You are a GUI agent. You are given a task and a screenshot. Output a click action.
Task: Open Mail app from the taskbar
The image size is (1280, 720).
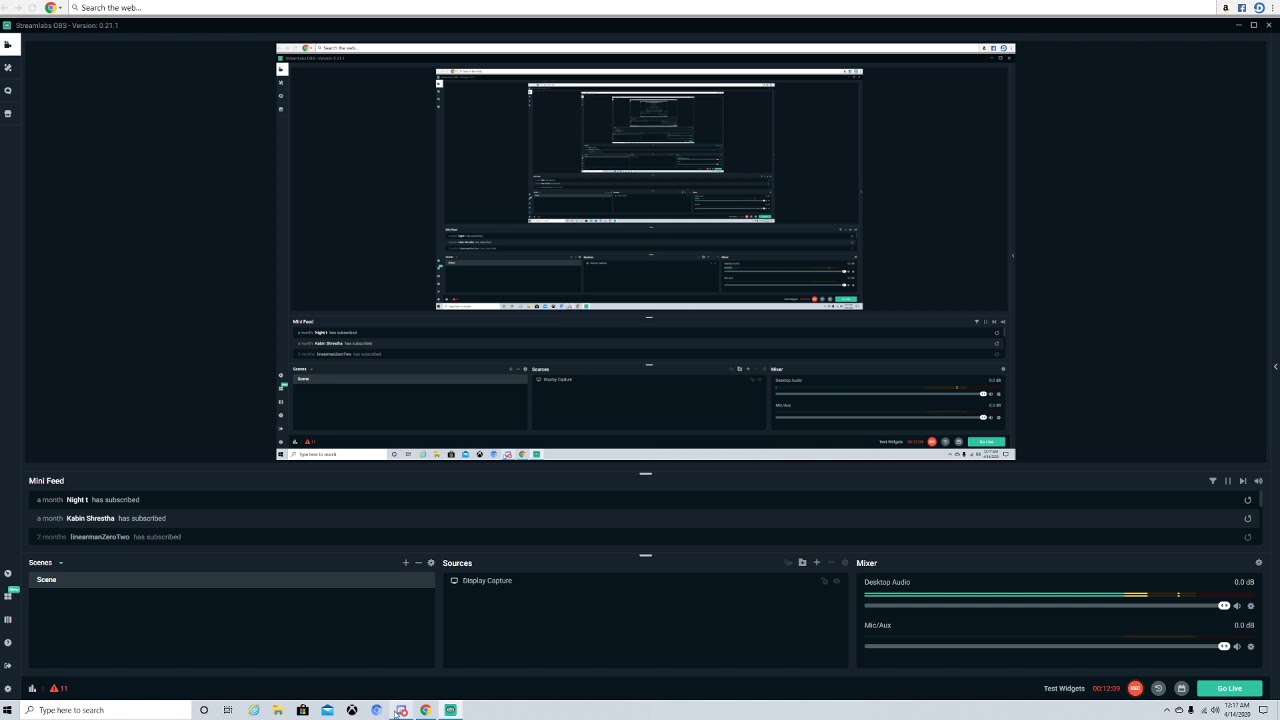(327, 710)
